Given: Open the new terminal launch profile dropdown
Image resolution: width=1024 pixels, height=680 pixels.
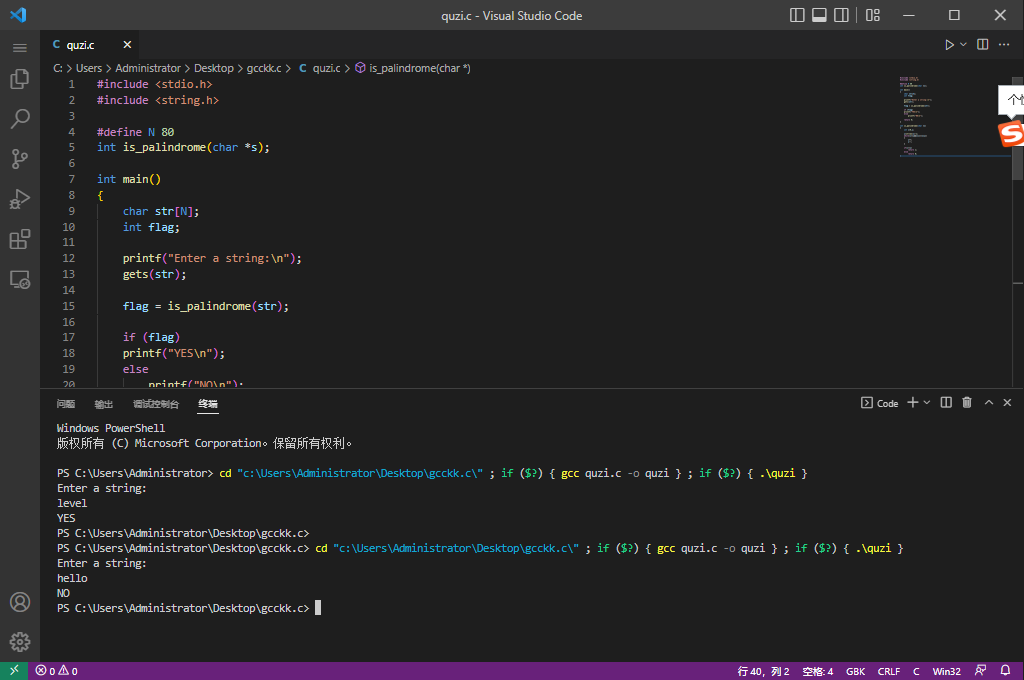Looking at the screenshot, I should [927, 403].
